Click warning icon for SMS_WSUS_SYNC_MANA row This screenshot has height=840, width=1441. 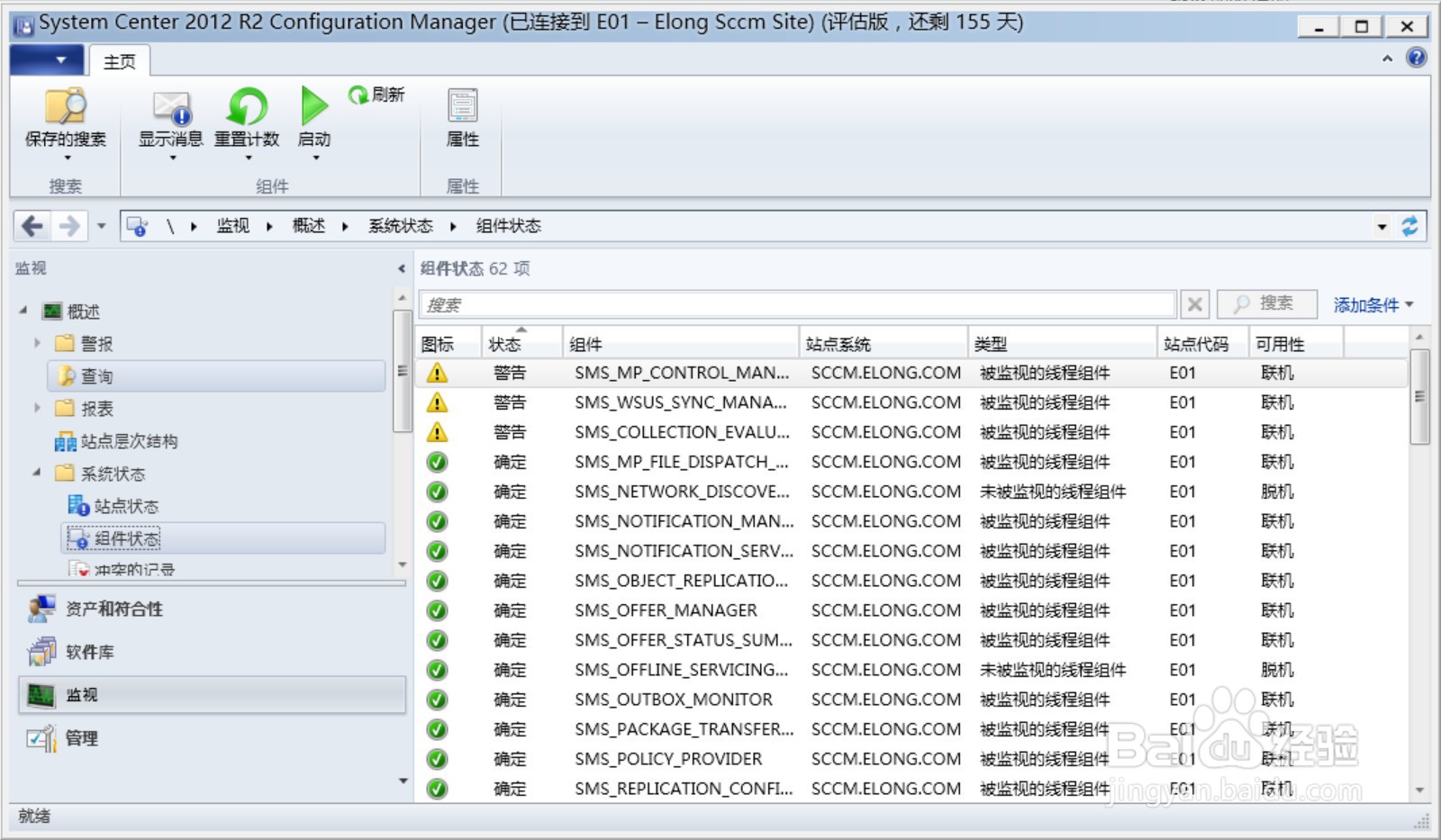click(x=437, y=402)
